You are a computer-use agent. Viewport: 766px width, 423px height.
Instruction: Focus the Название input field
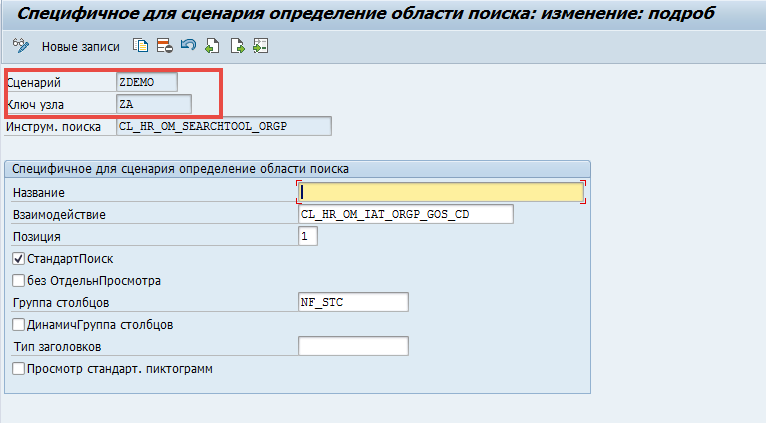441,192
